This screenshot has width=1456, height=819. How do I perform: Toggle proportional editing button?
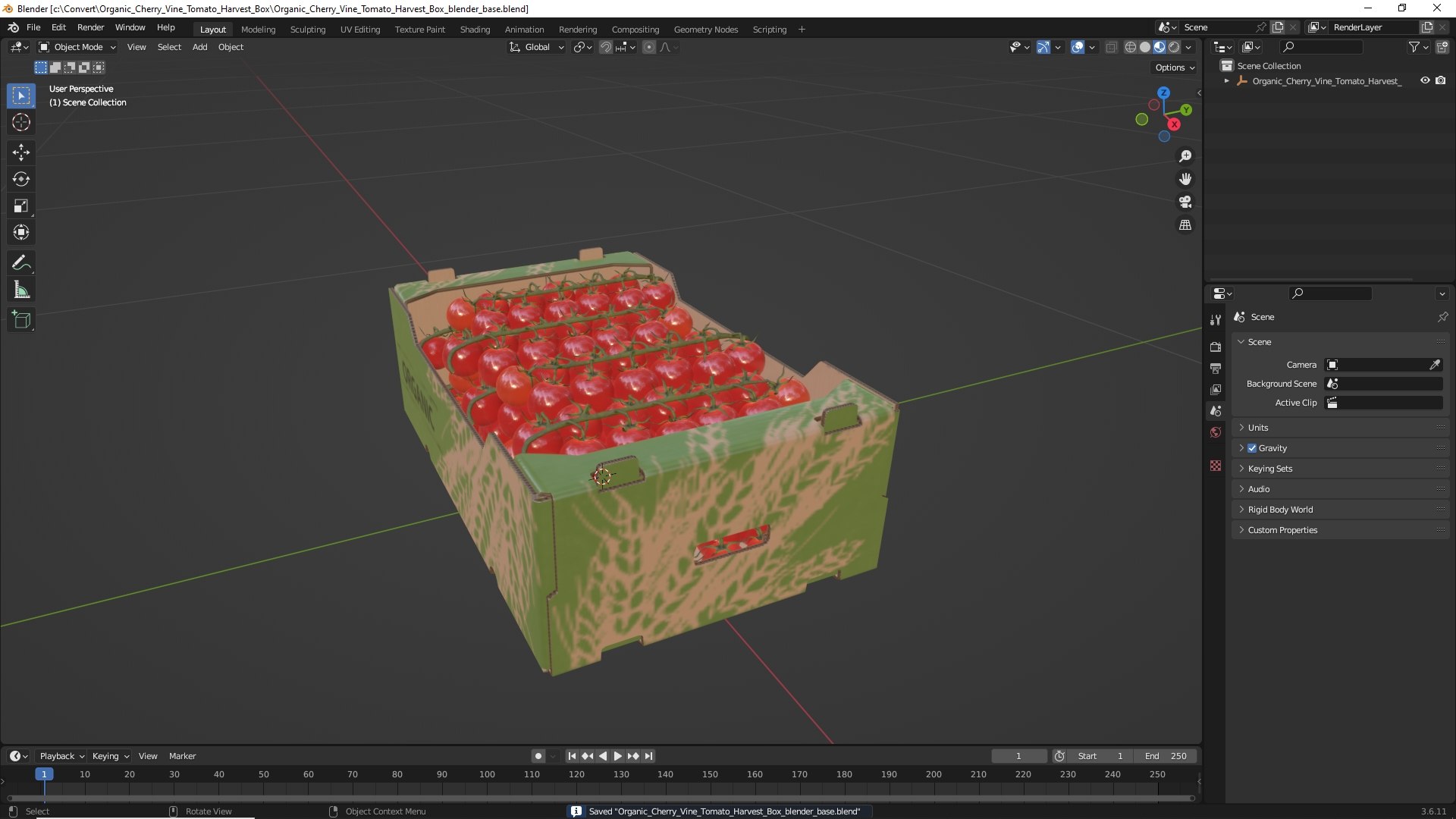649,47
